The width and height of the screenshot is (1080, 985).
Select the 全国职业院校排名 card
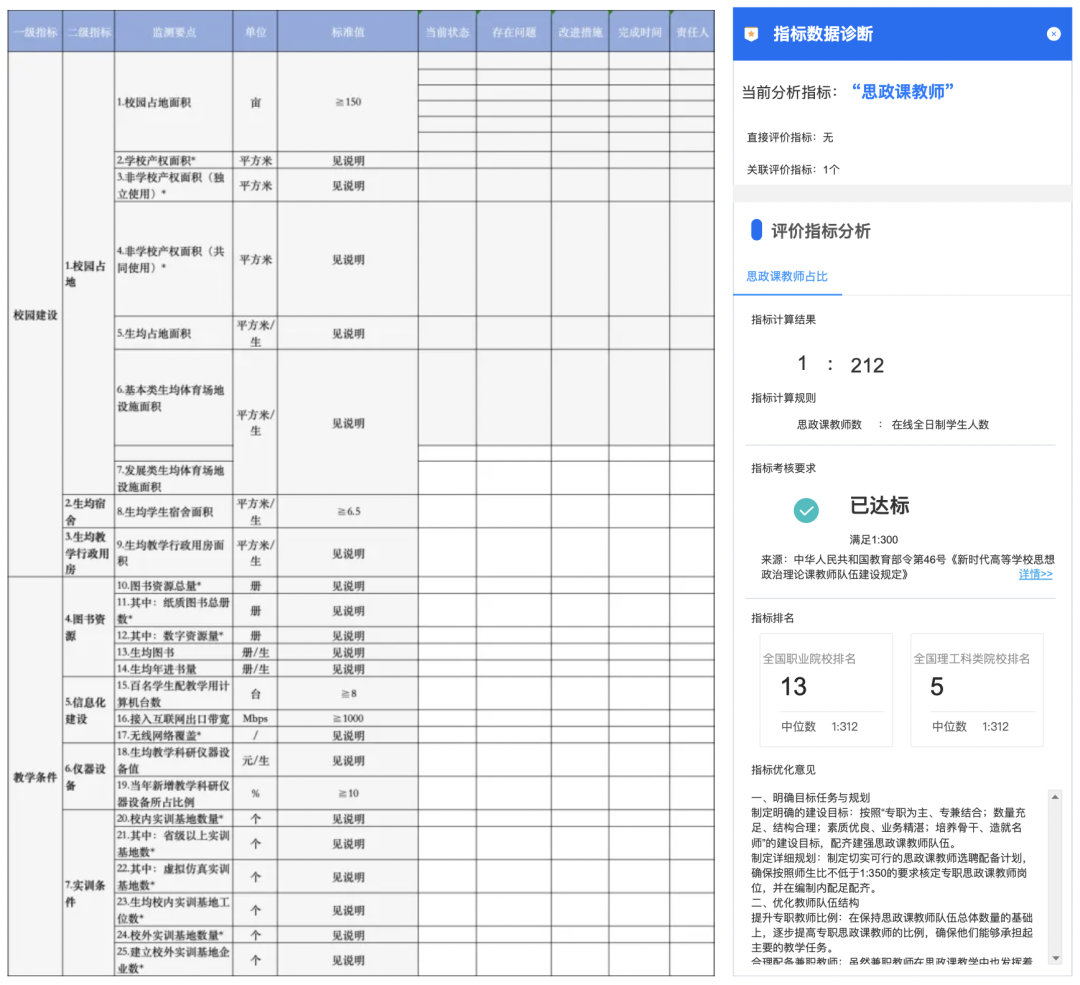[x=826, y=690]
